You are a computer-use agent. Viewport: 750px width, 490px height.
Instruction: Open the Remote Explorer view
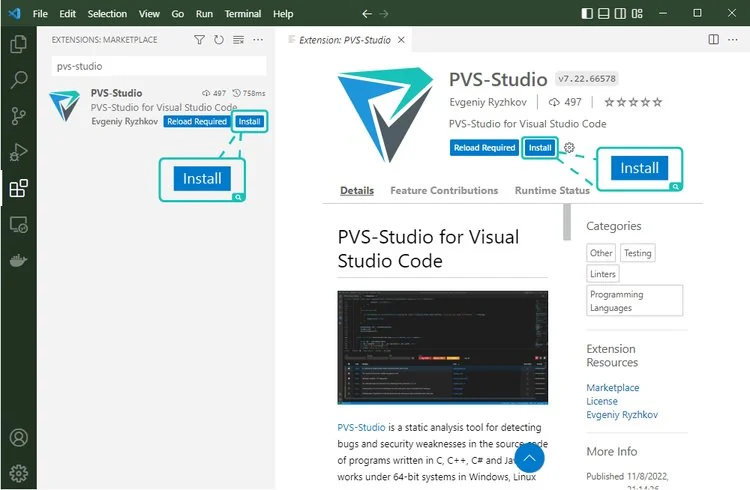(18, 224)
